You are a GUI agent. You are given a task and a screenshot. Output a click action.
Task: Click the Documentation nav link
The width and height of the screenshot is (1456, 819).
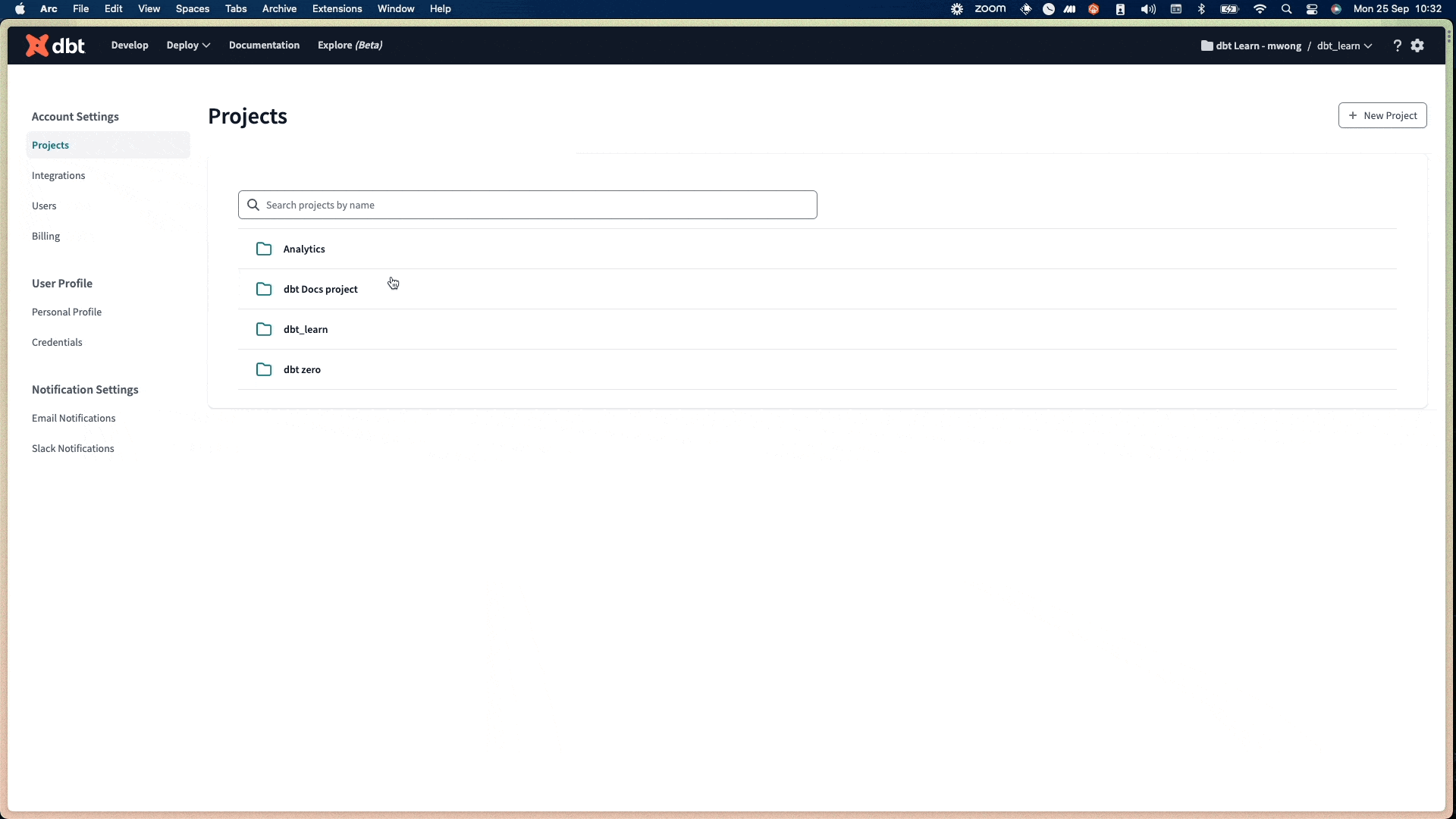coord(264,45)
